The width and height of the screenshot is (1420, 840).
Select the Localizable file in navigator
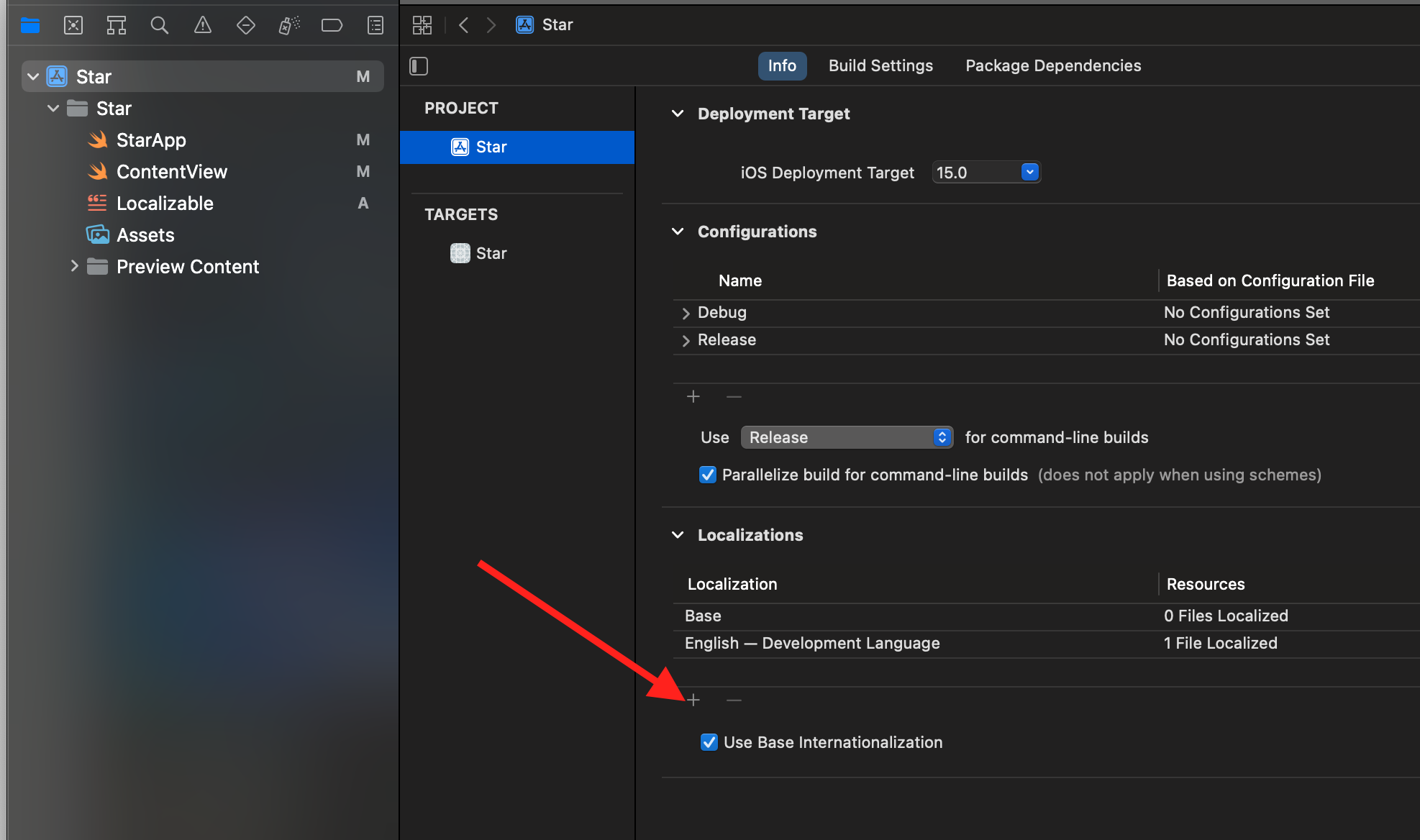(x=165, y=203)
